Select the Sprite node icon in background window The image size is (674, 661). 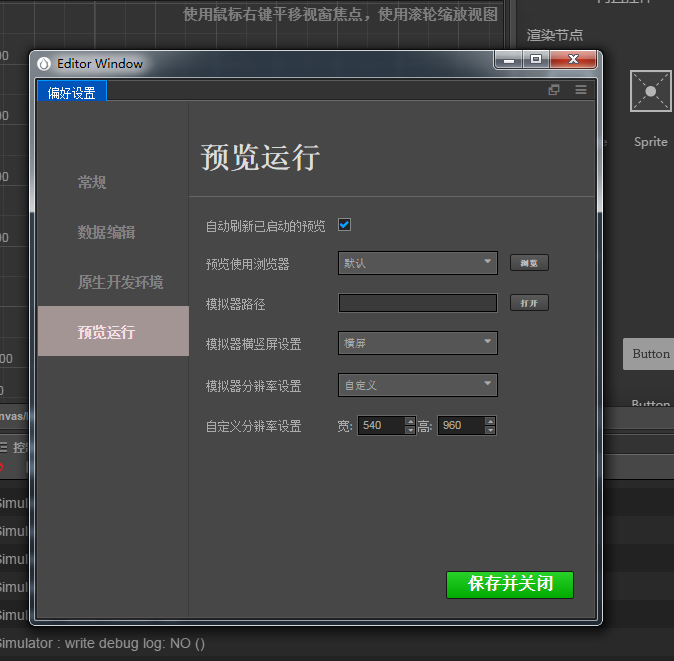click(x=650, y=91)
